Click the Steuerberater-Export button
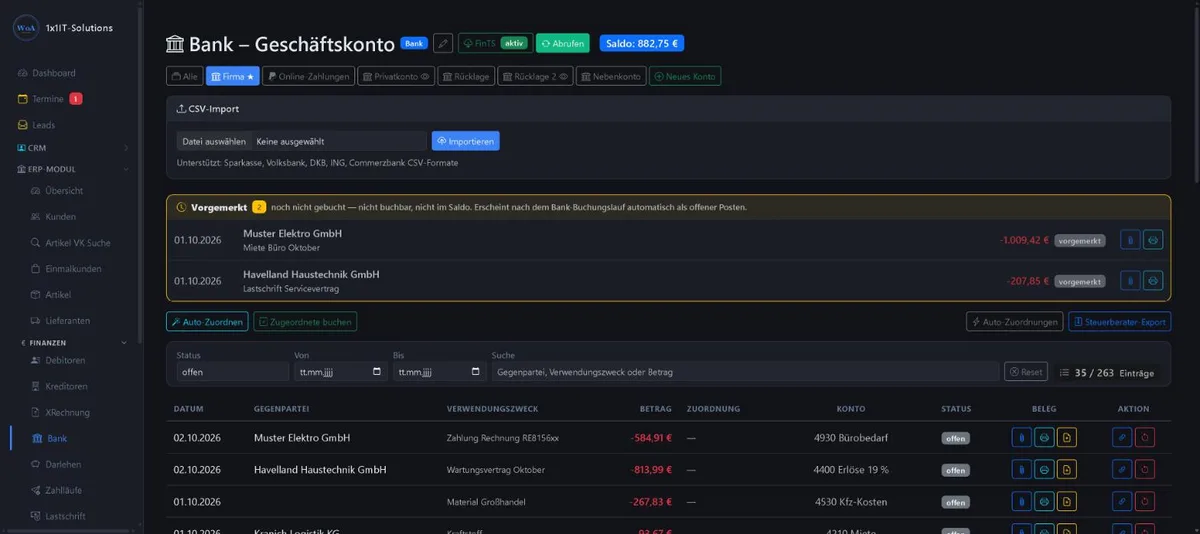 point(1120,322)
